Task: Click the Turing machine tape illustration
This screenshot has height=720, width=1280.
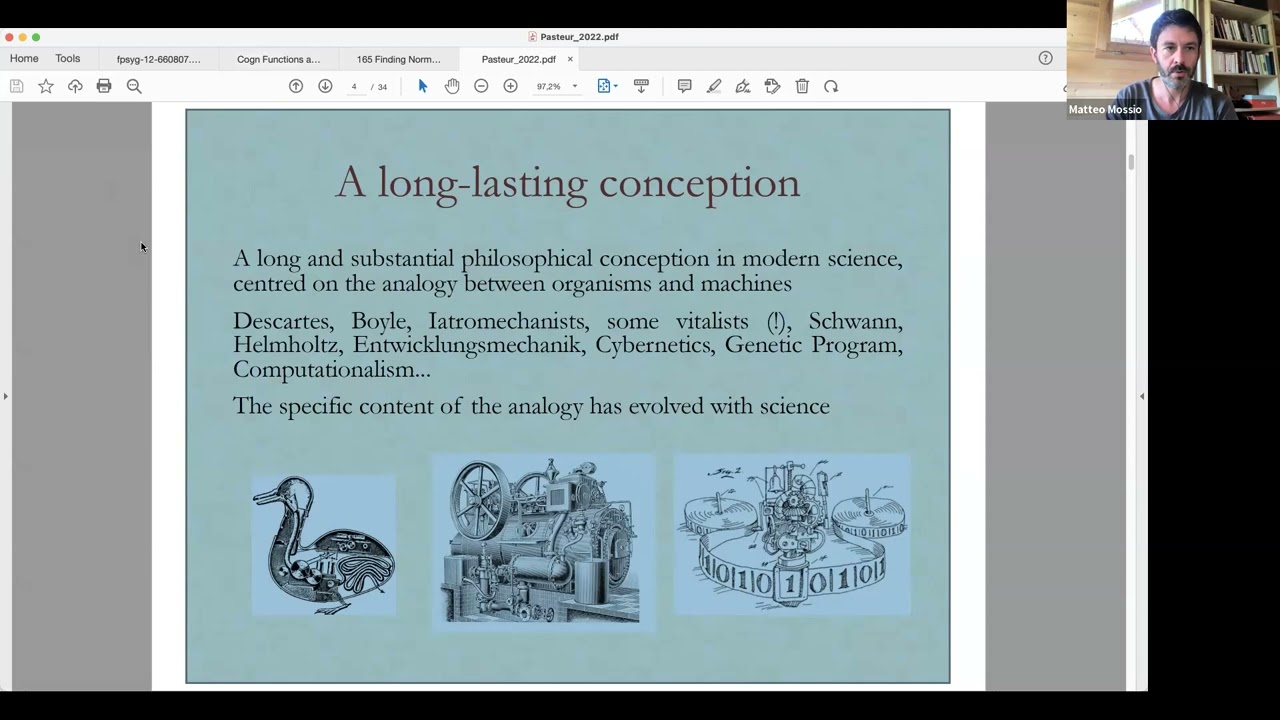Action: pyautogui.click(x=792, y=535)
